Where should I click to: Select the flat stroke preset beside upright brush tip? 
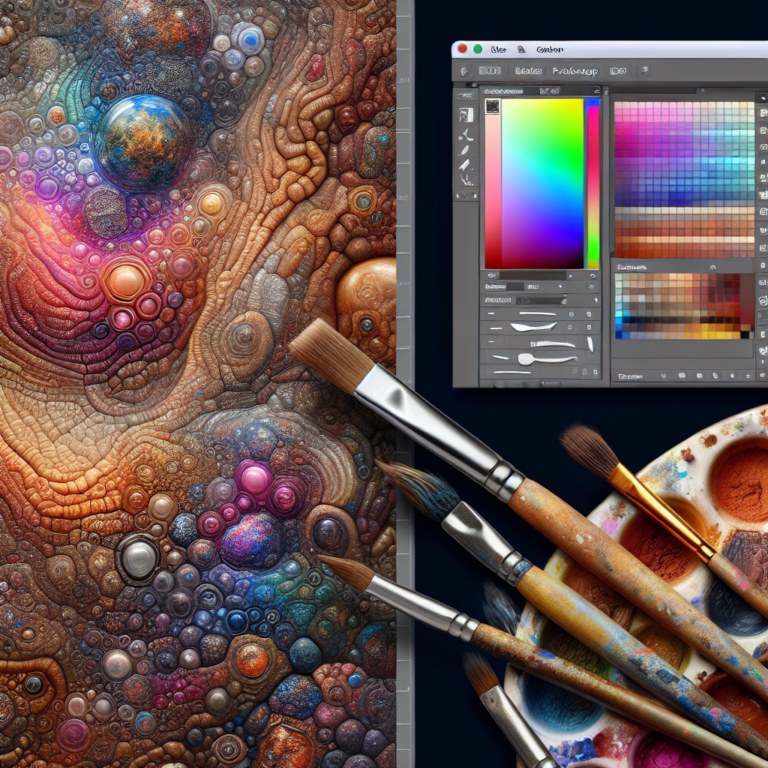[x=553, y=344]
